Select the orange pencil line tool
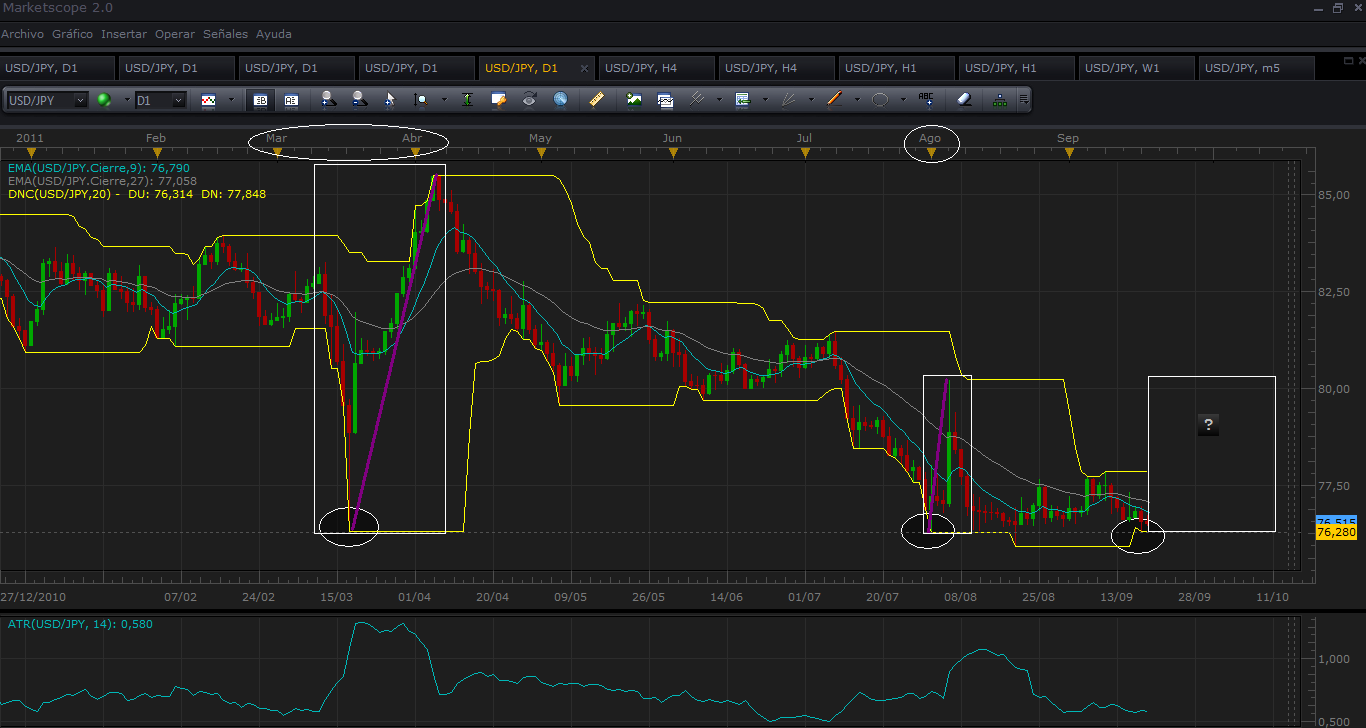The width and height of the screenshot is (1366, 728). (834, 100)
